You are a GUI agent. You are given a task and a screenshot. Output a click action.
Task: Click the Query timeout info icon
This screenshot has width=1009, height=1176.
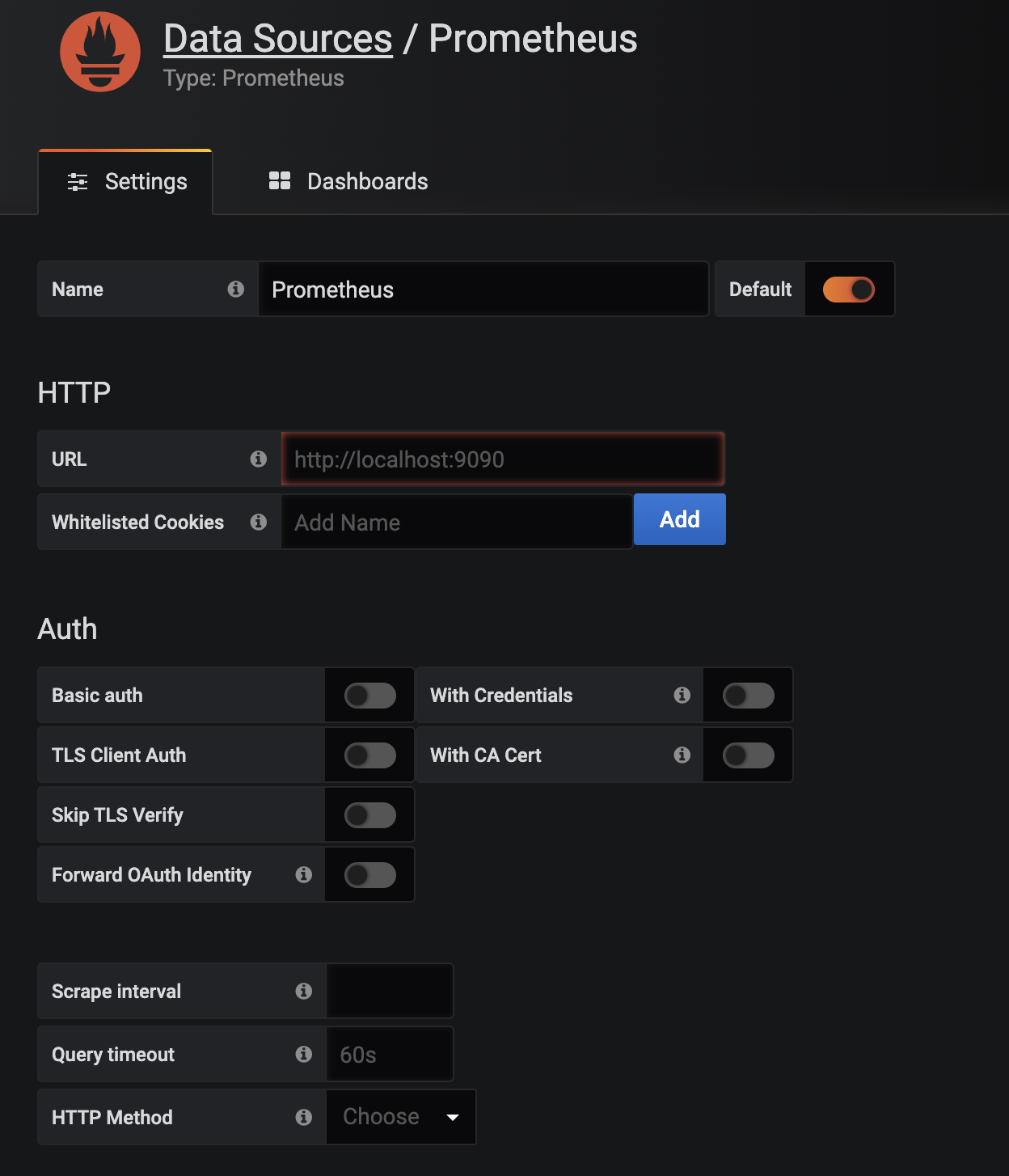pyautogui.click(x=304, y=1054)
